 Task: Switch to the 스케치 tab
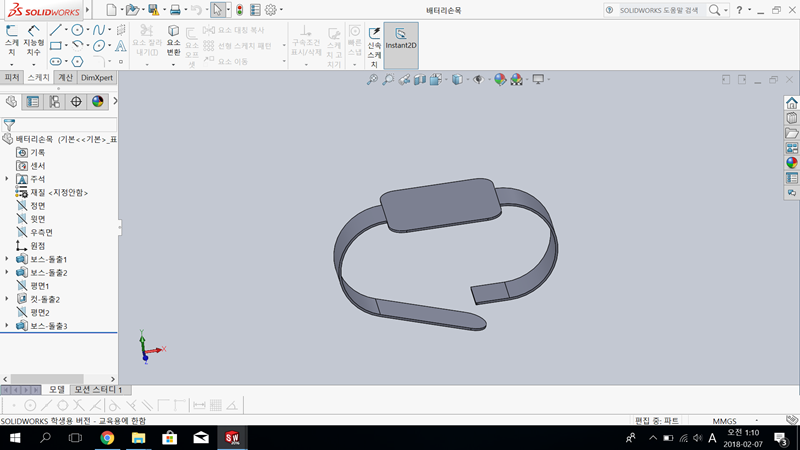click(x=38, y=78)
